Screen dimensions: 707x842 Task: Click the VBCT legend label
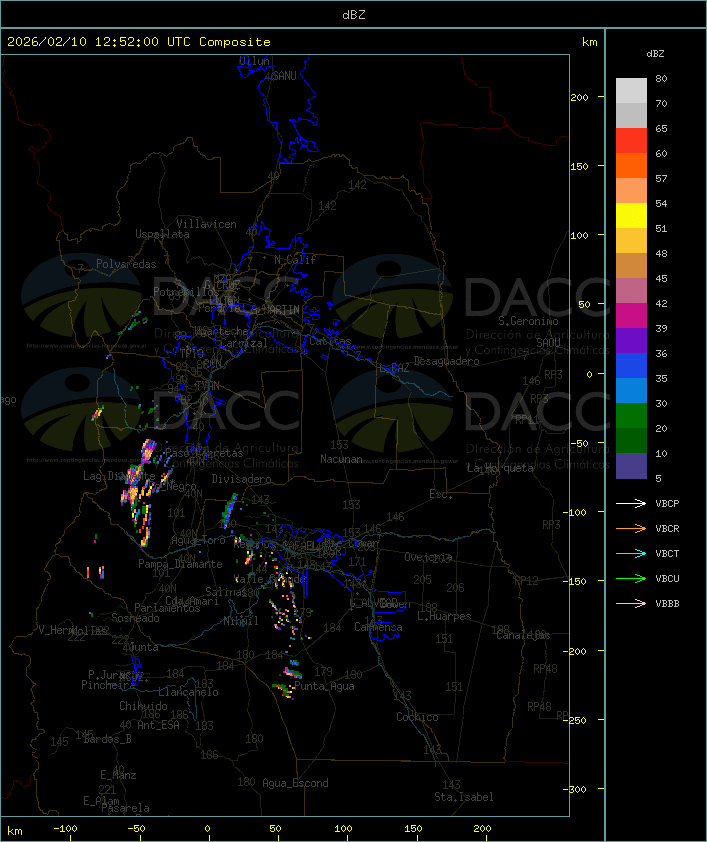coord(667,554)
